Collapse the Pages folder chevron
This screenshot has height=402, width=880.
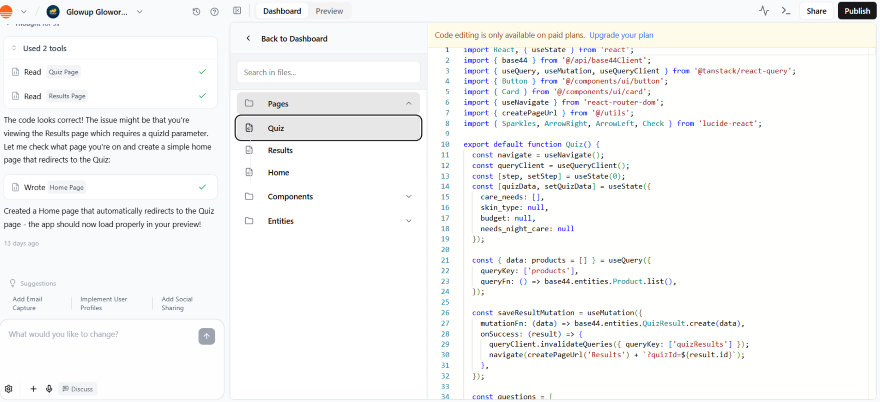pos(409,103)
